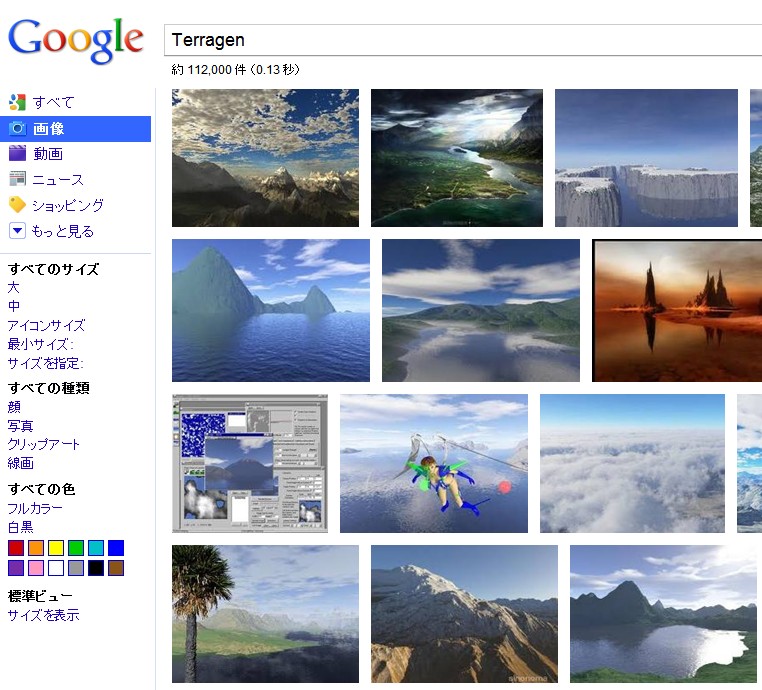Screen dimensions: 762x690
Task: Open the palm tree landscape thumbnail
Action: click(265, 614)
